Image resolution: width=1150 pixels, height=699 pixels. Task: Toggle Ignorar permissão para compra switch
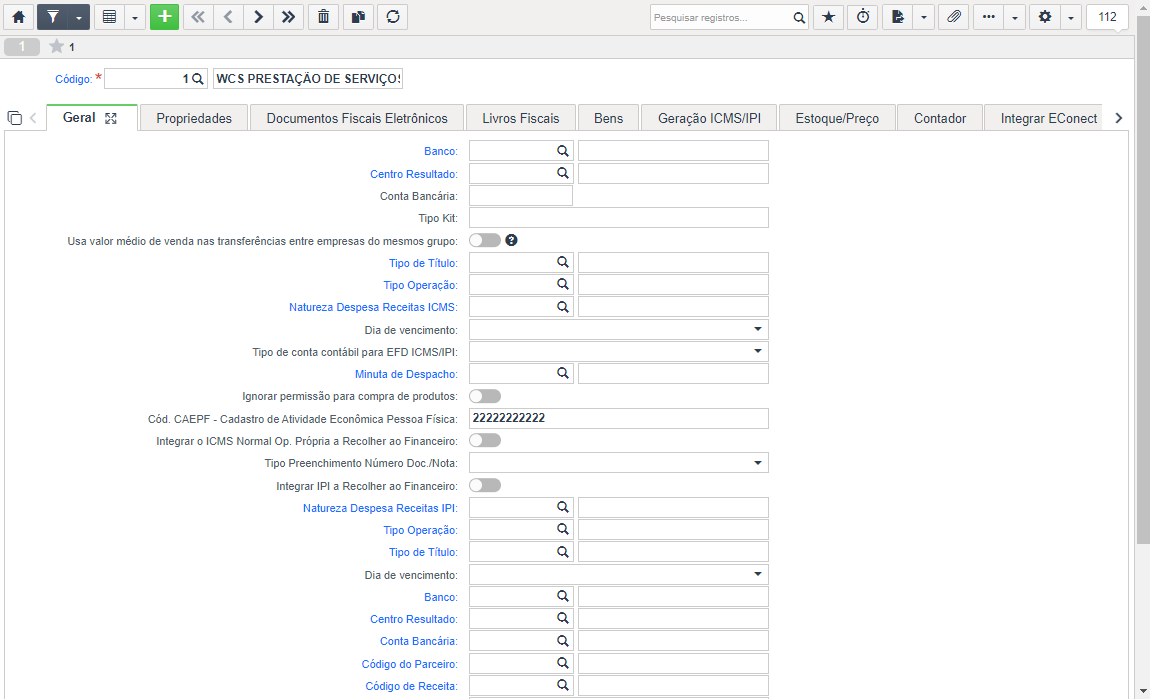click(485, 396)
